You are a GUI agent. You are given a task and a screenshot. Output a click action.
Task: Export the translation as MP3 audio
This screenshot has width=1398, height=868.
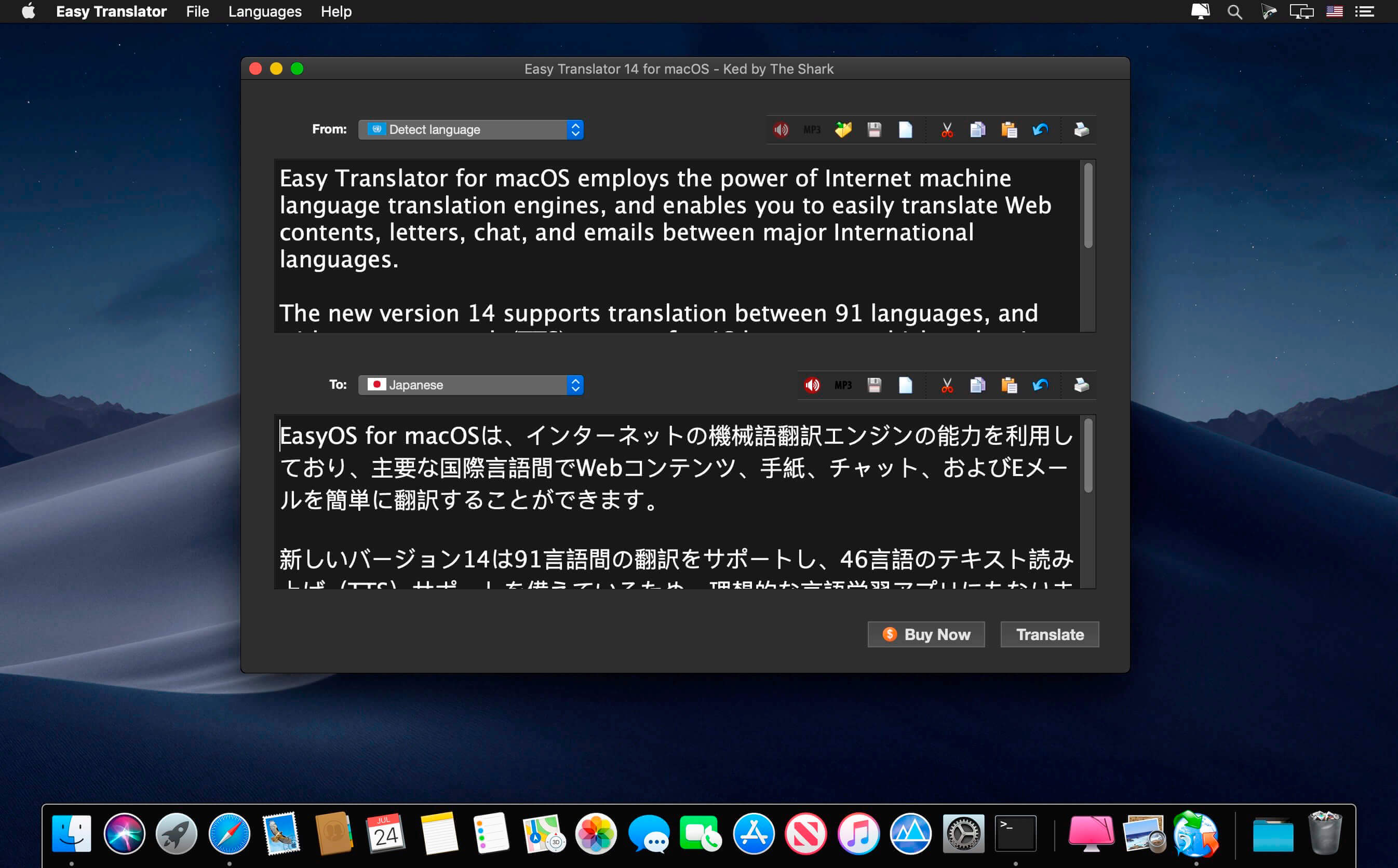pos(843,385)
